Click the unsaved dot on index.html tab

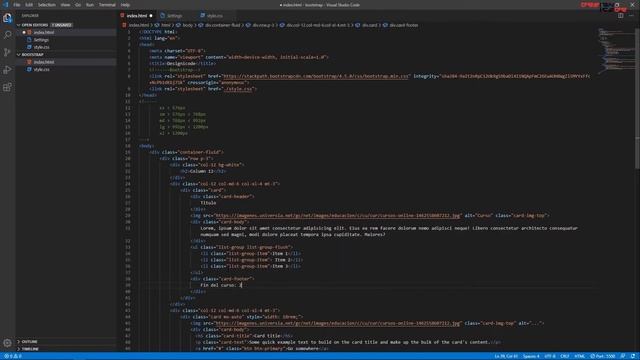pyautogui.click(x=151, y=16)
